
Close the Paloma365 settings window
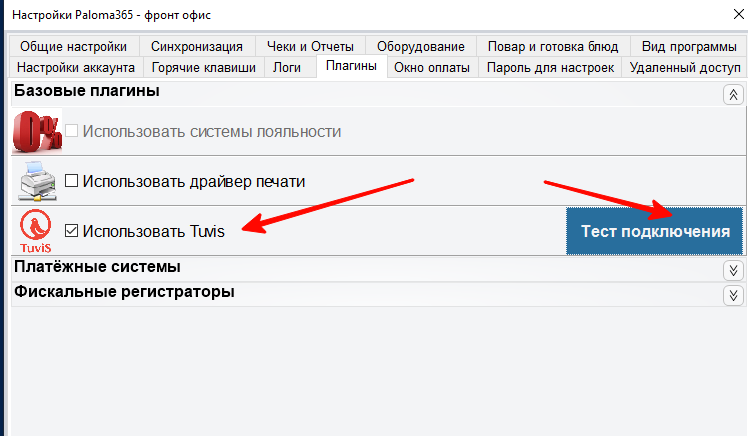(738, 14)
